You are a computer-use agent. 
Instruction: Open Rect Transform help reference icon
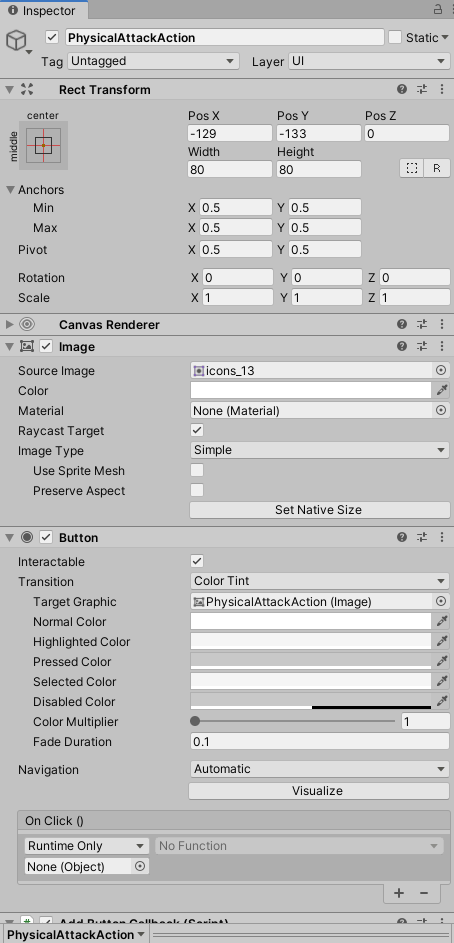pos(402,90)
